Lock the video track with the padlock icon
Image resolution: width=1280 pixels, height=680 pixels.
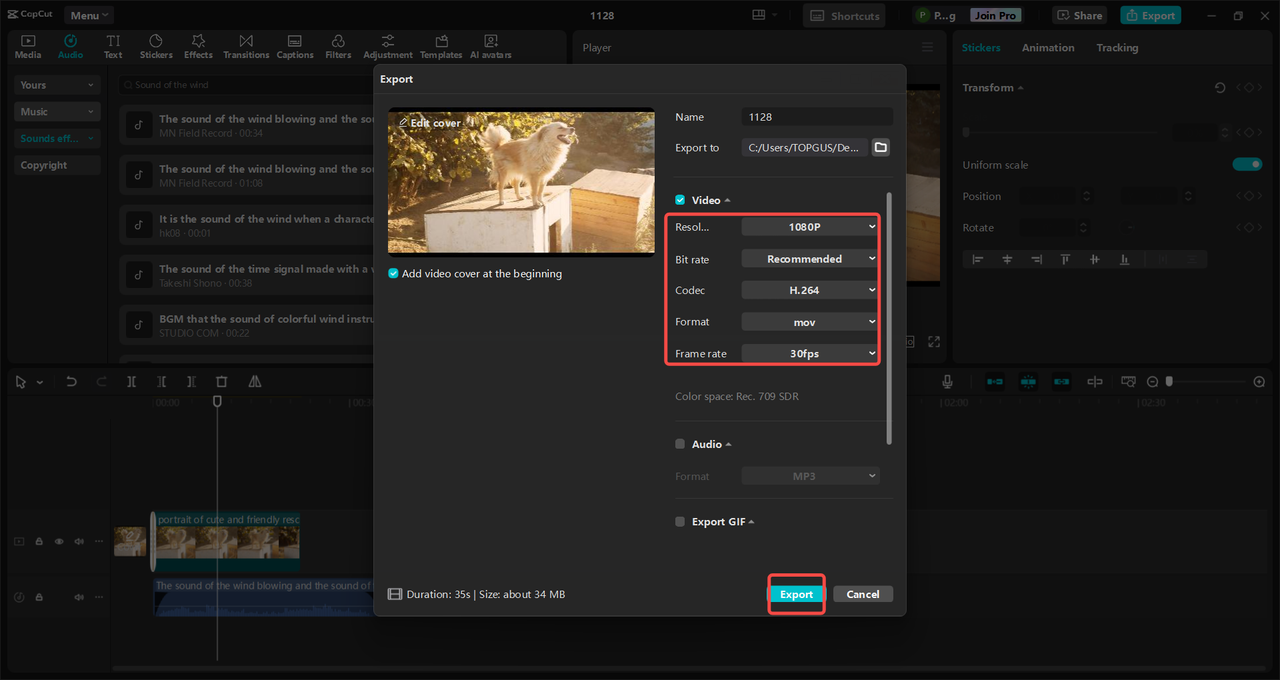39,541
